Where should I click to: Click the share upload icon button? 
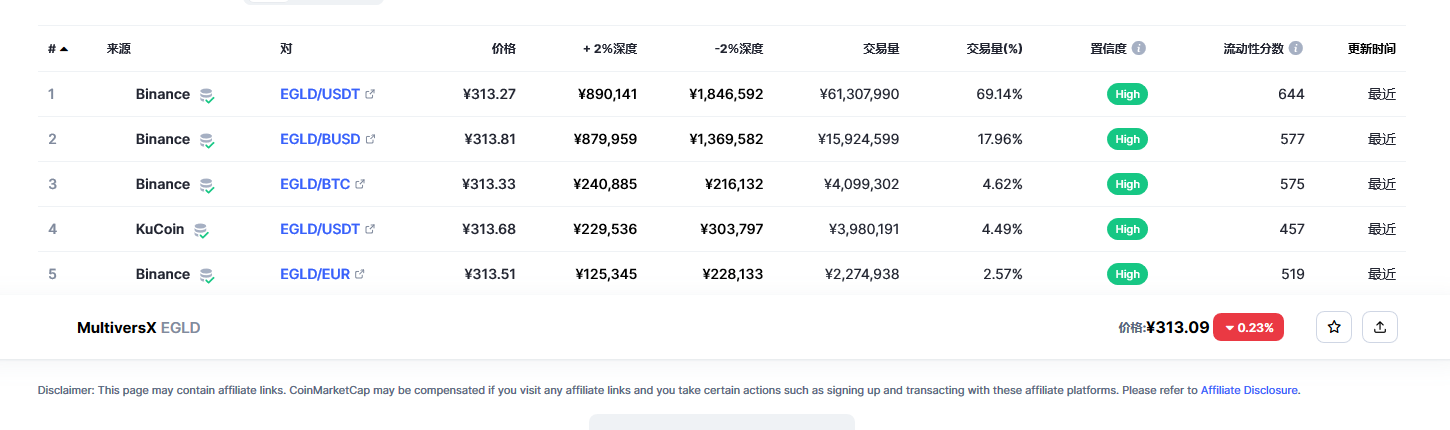1380,327
